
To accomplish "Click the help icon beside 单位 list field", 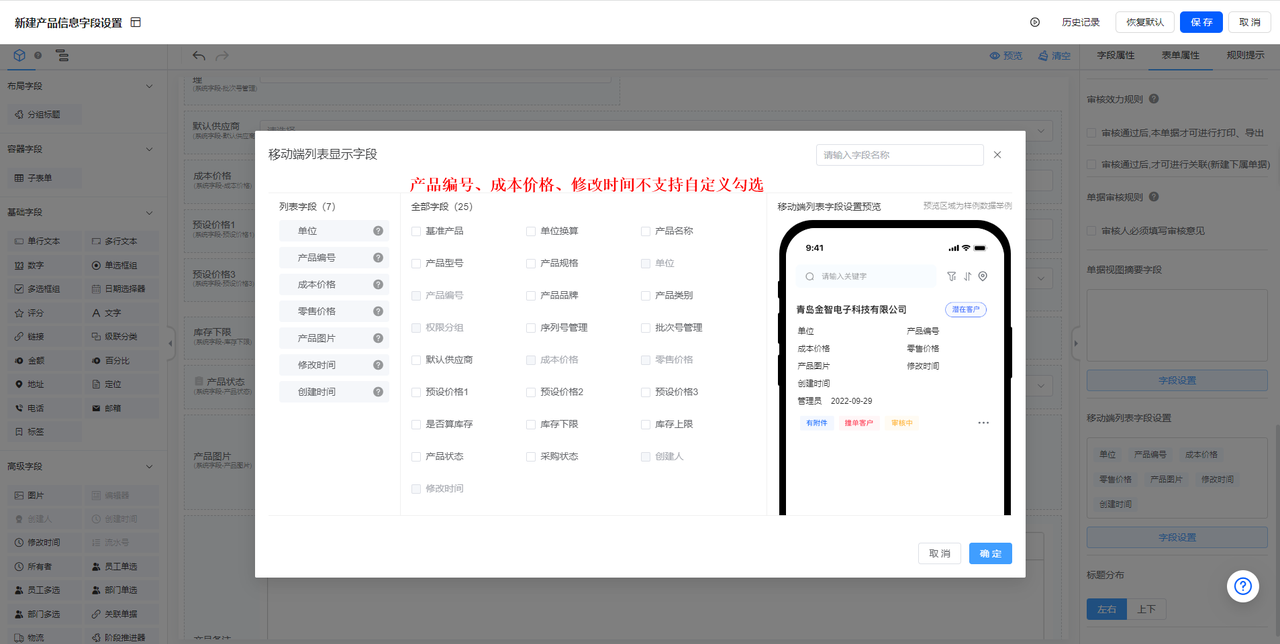I will [378, 231].
